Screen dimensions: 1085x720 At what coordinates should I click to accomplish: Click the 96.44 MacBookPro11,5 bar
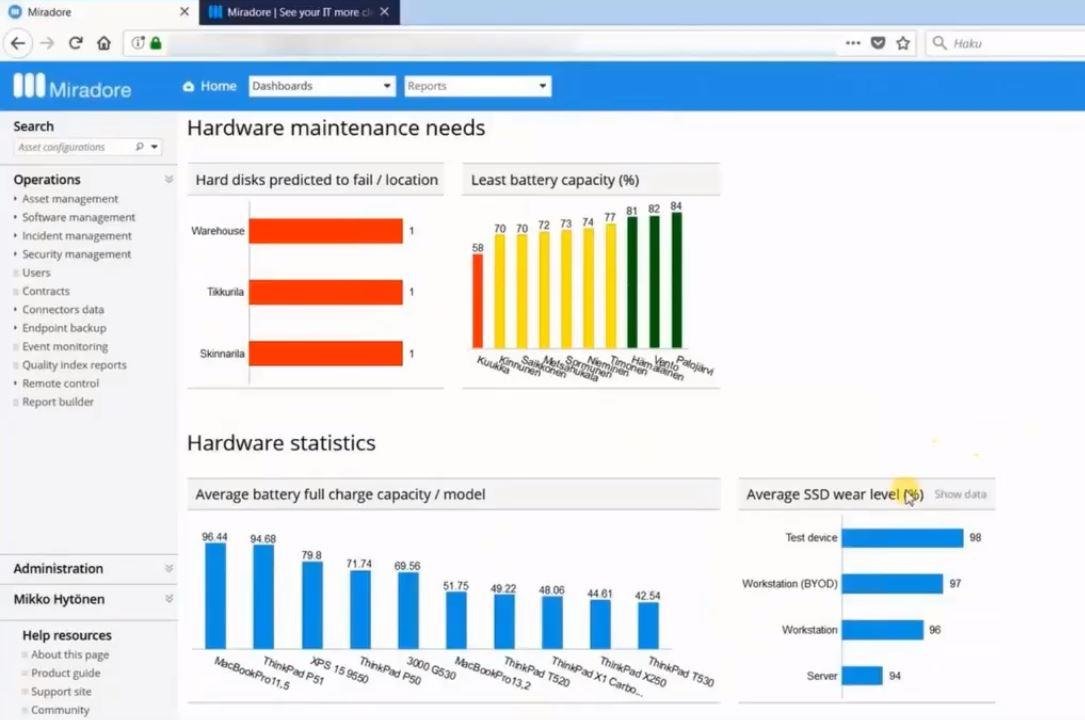(x=215, y=596)
